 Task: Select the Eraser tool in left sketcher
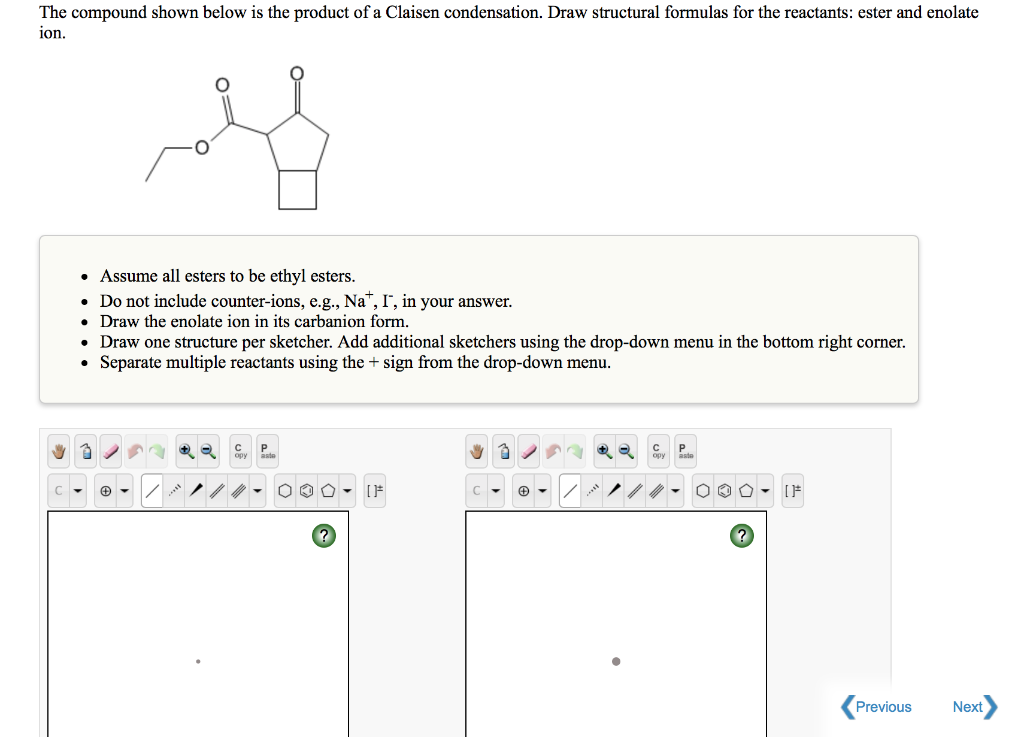coord(110,451)
